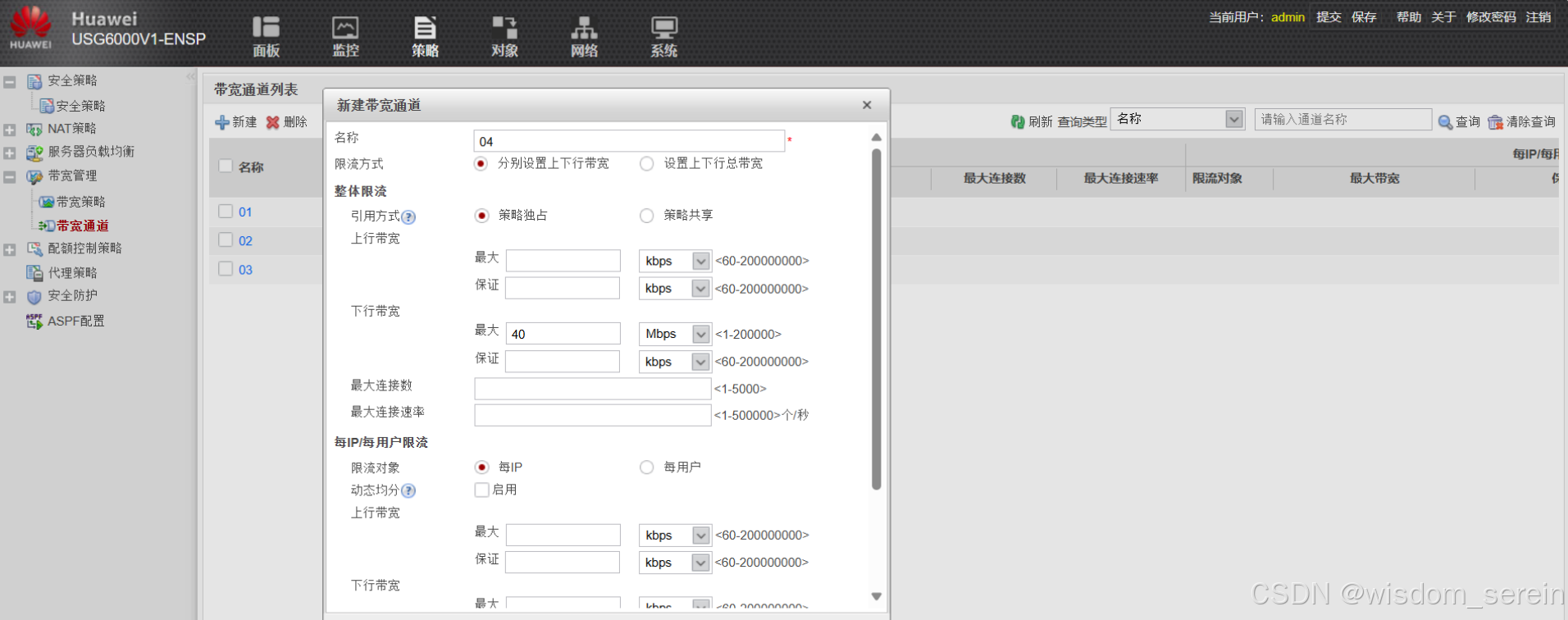Click the 配额控制策略 tree icon

(34, 248)
